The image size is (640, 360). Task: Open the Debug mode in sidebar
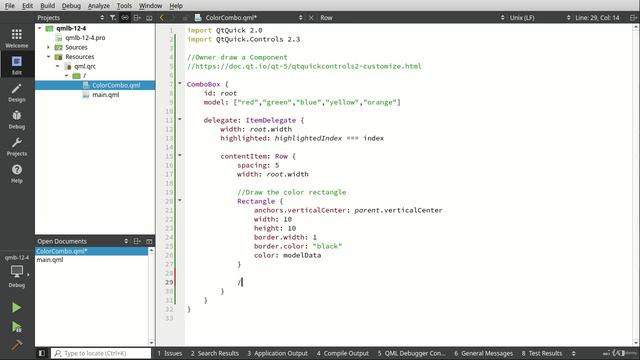tap(17, 119)
